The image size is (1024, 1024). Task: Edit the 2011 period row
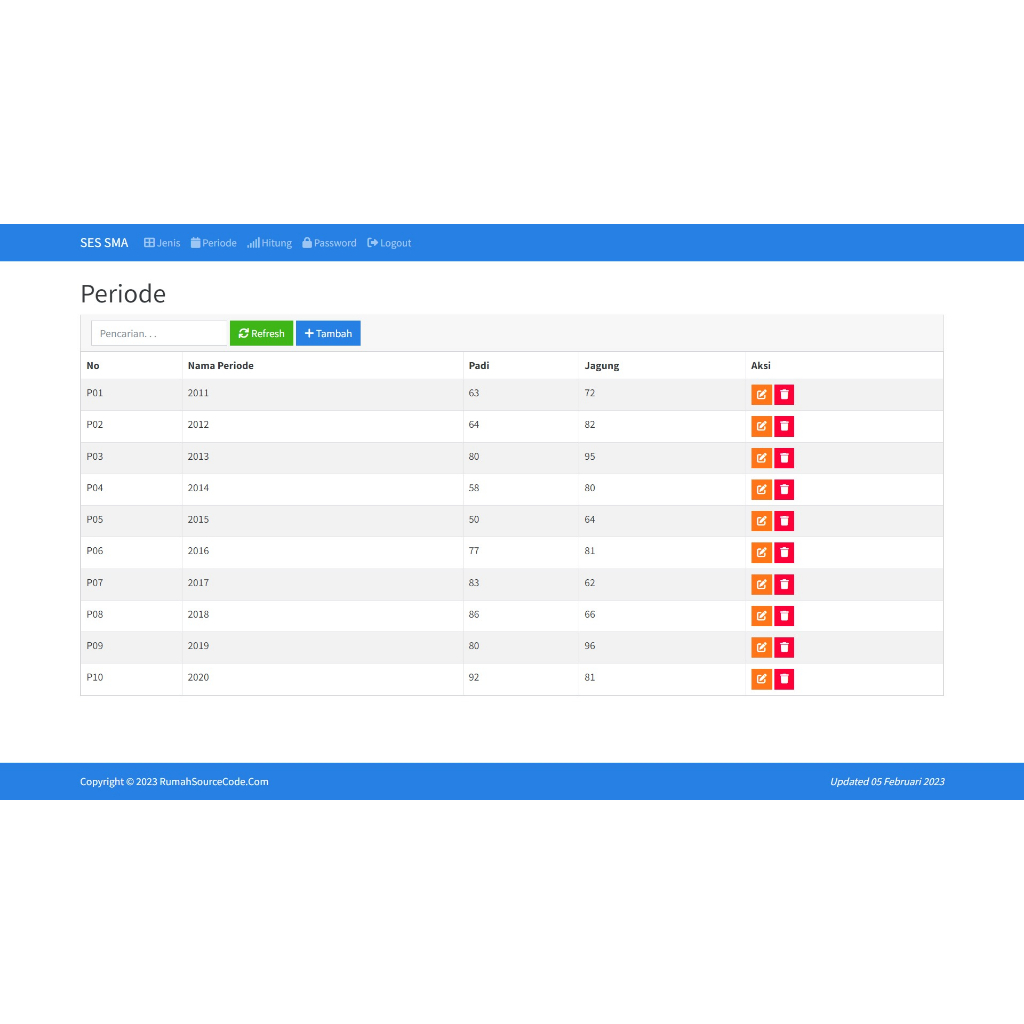761,394
